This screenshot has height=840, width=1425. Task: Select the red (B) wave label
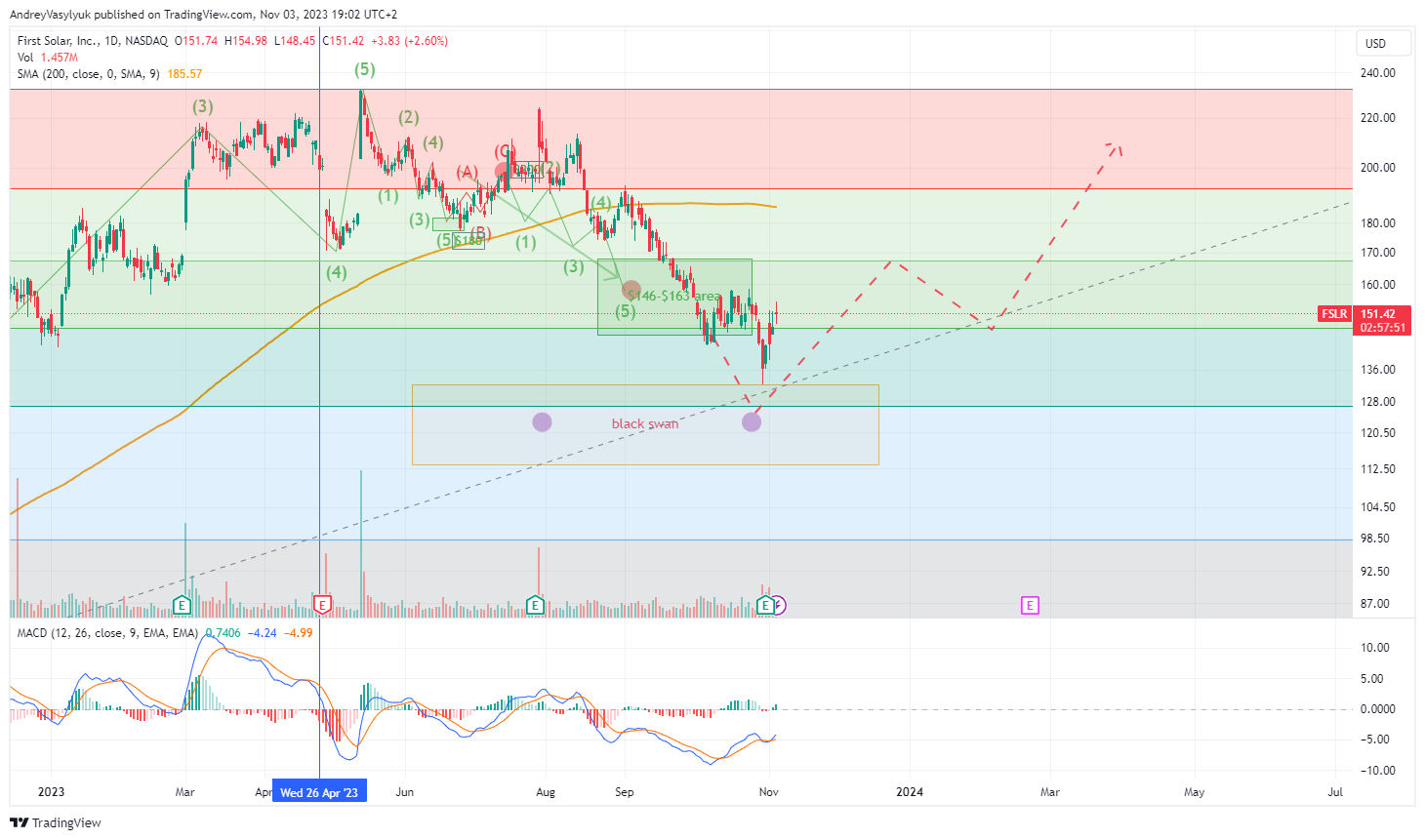[480, 232]
